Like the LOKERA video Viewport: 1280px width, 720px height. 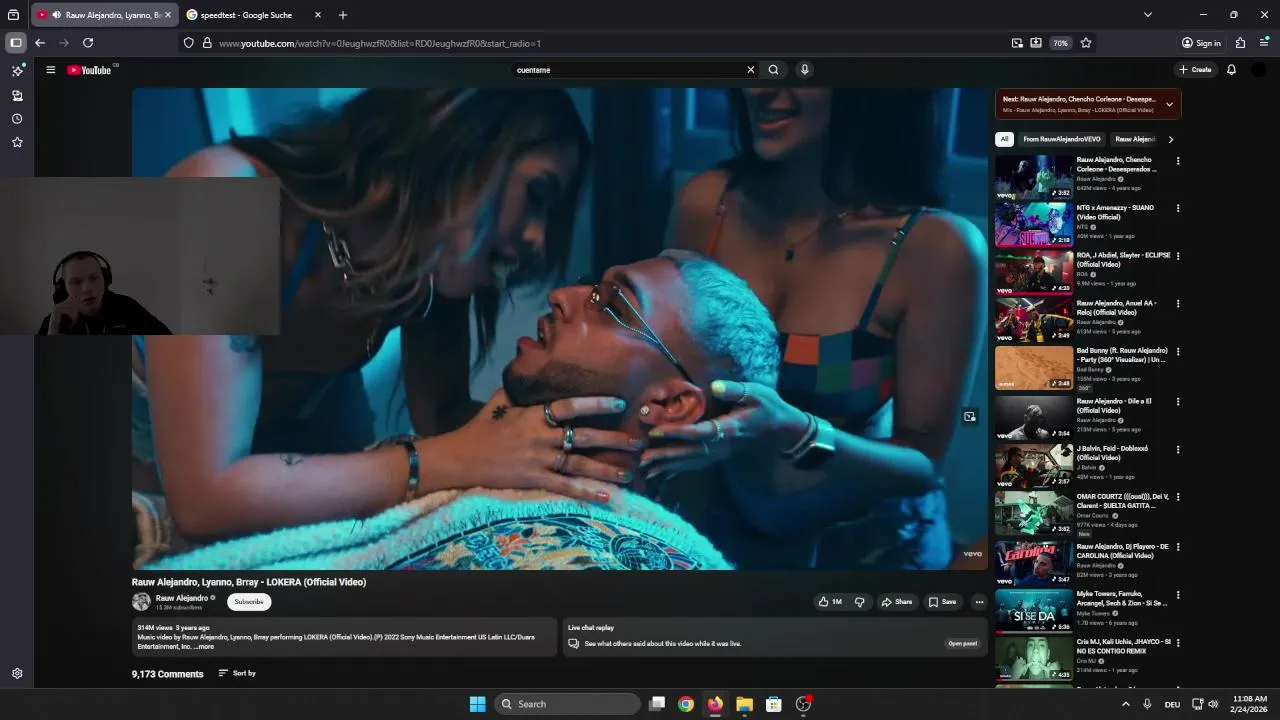pyautogui.click(x=830, y=602)
